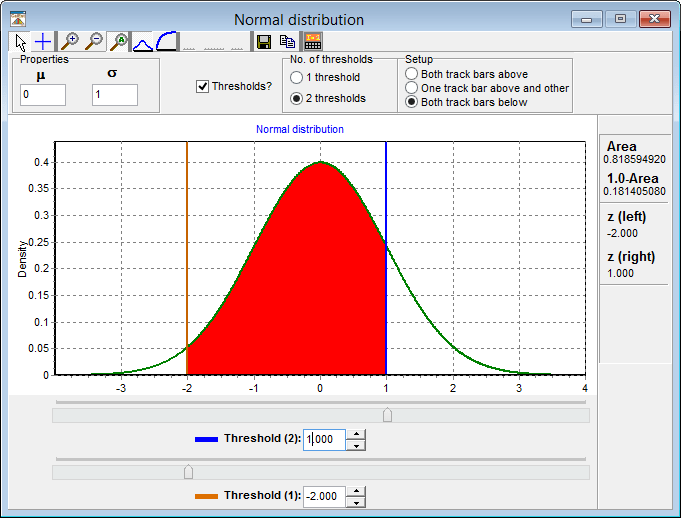Click the Threshold (1) track bar thumb
The image size is (682, 518).
188,472
